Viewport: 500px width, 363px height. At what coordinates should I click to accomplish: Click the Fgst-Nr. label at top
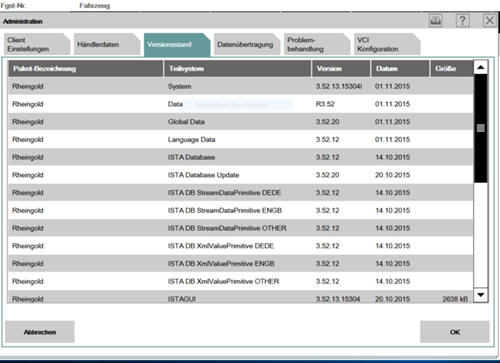coord(13,6)
